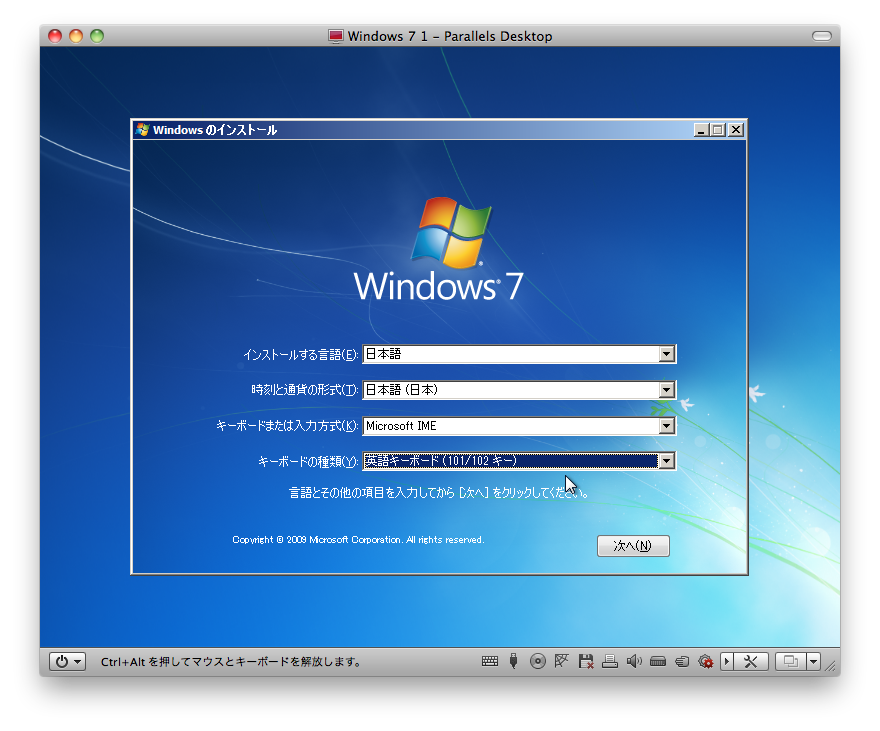Click the Ctrl+Alt release hint text in status bar
The width and height of the screenshot is (880, 731).
231,662
